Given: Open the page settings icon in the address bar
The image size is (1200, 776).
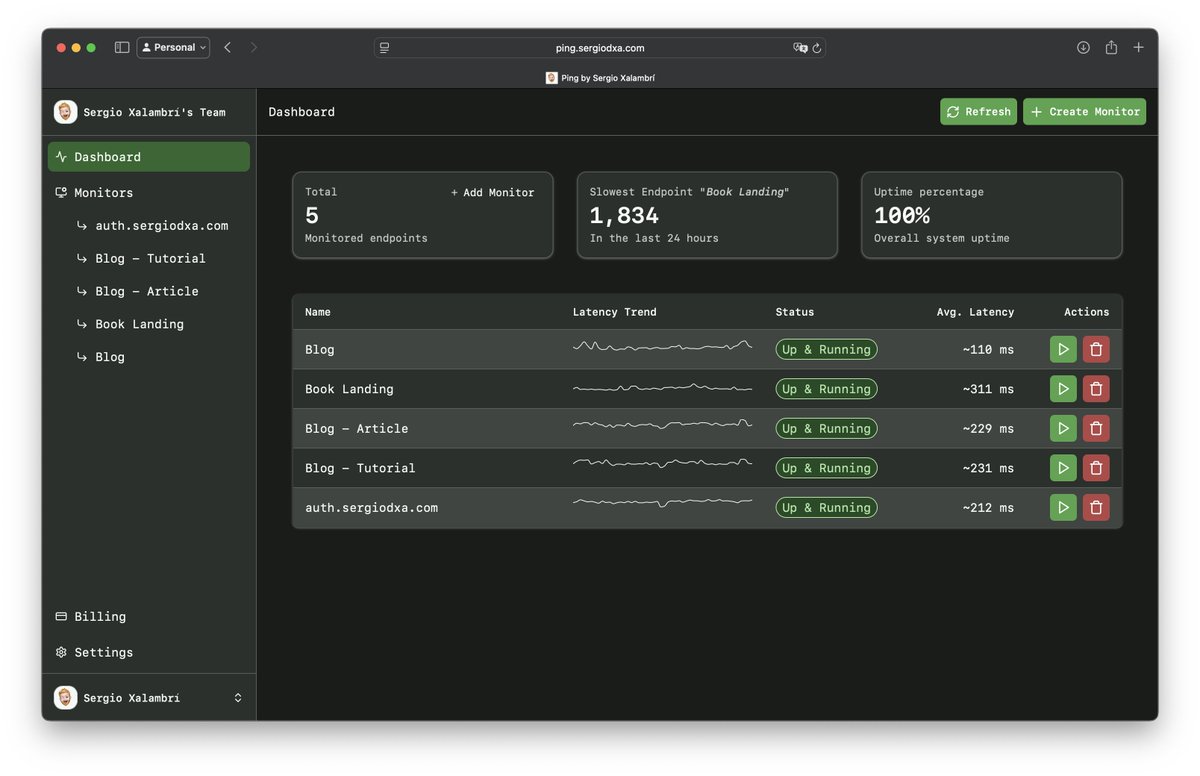Looking at the screenshot, I should click(384, 48).
